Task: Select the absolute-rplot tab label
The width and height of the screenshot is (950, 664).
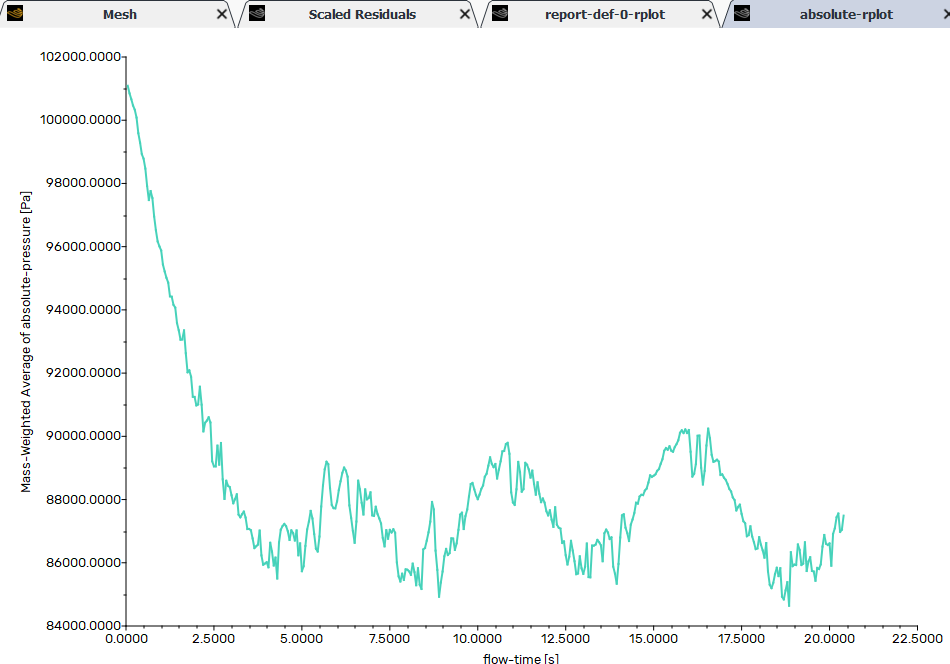Action: 846,15
